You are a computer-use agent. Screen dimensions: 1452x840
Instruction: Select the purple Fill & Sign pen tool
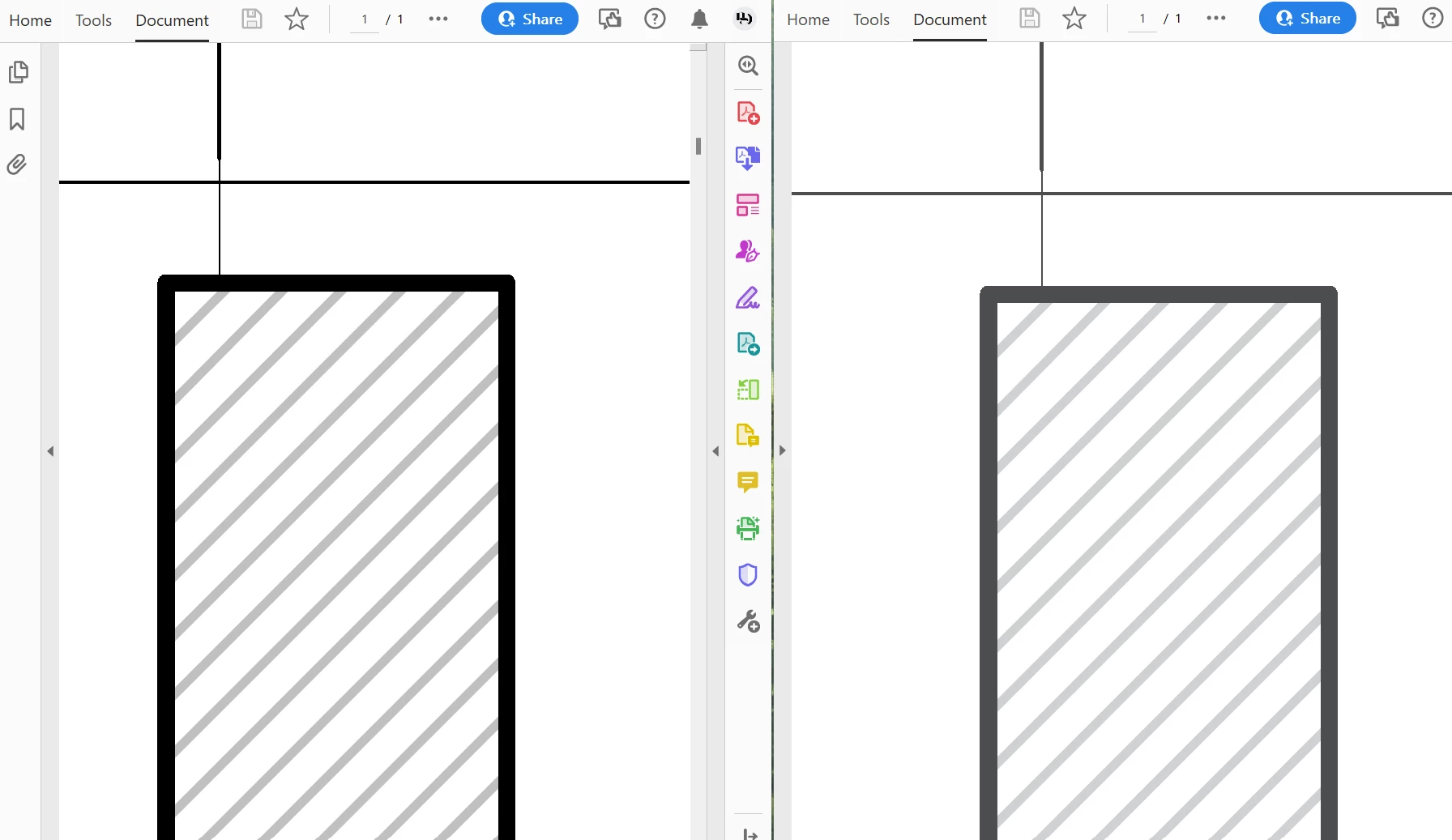tap(748, 298)
